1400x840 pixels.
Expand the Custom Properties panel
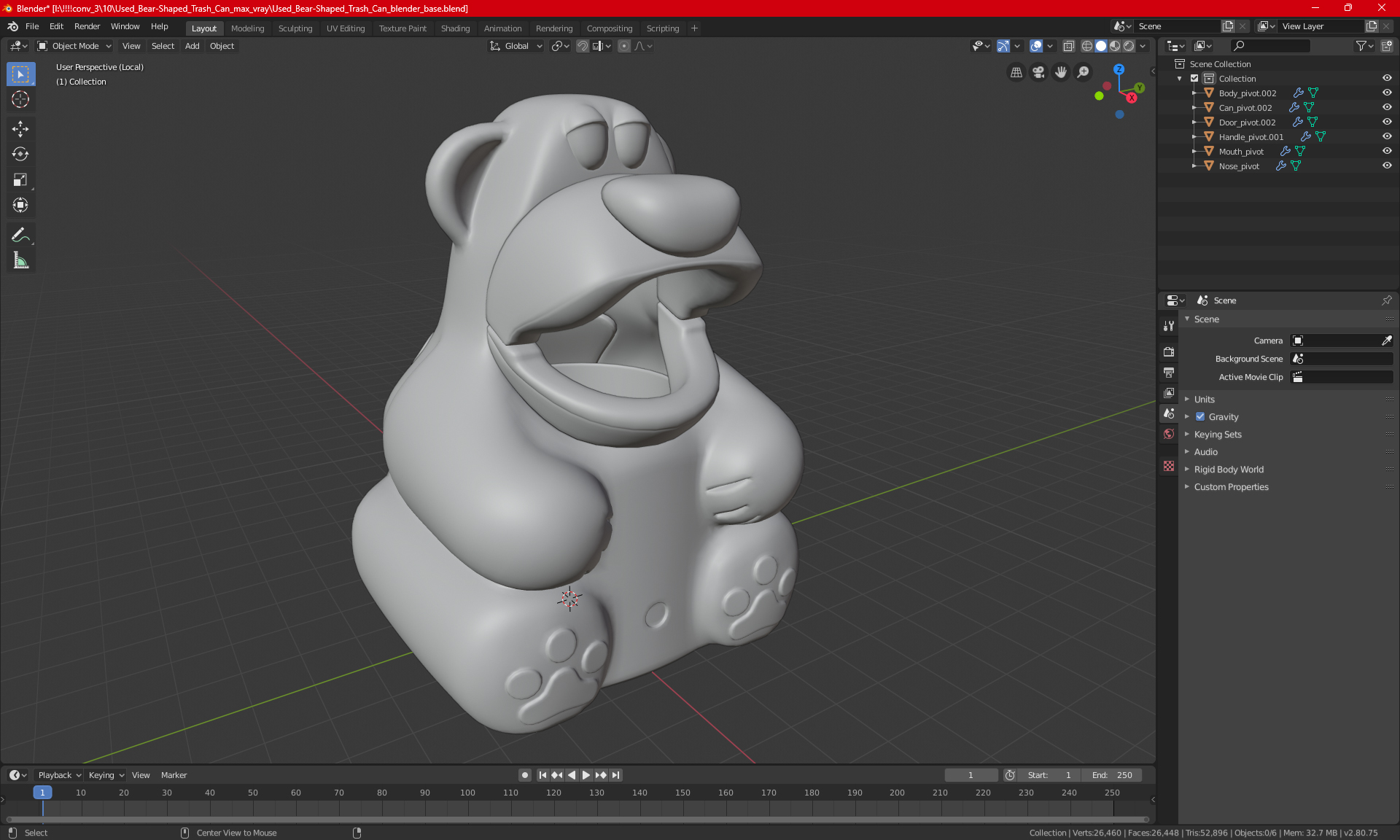(1231, 487)
